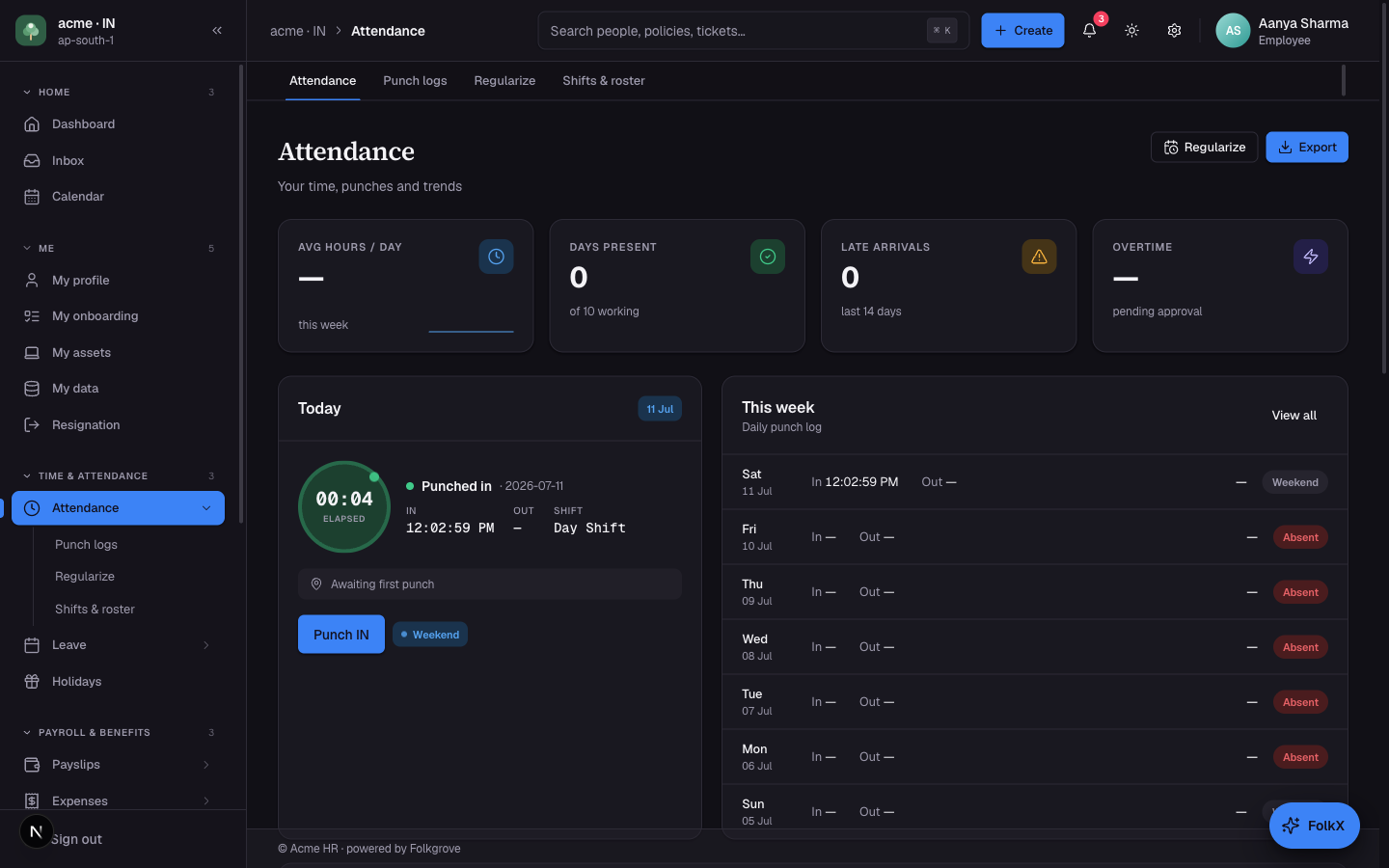Screen dimensions: 1389x868
Task: Collapse the sidebar with the double-chevron icon
Action: [x=217, y=31]
